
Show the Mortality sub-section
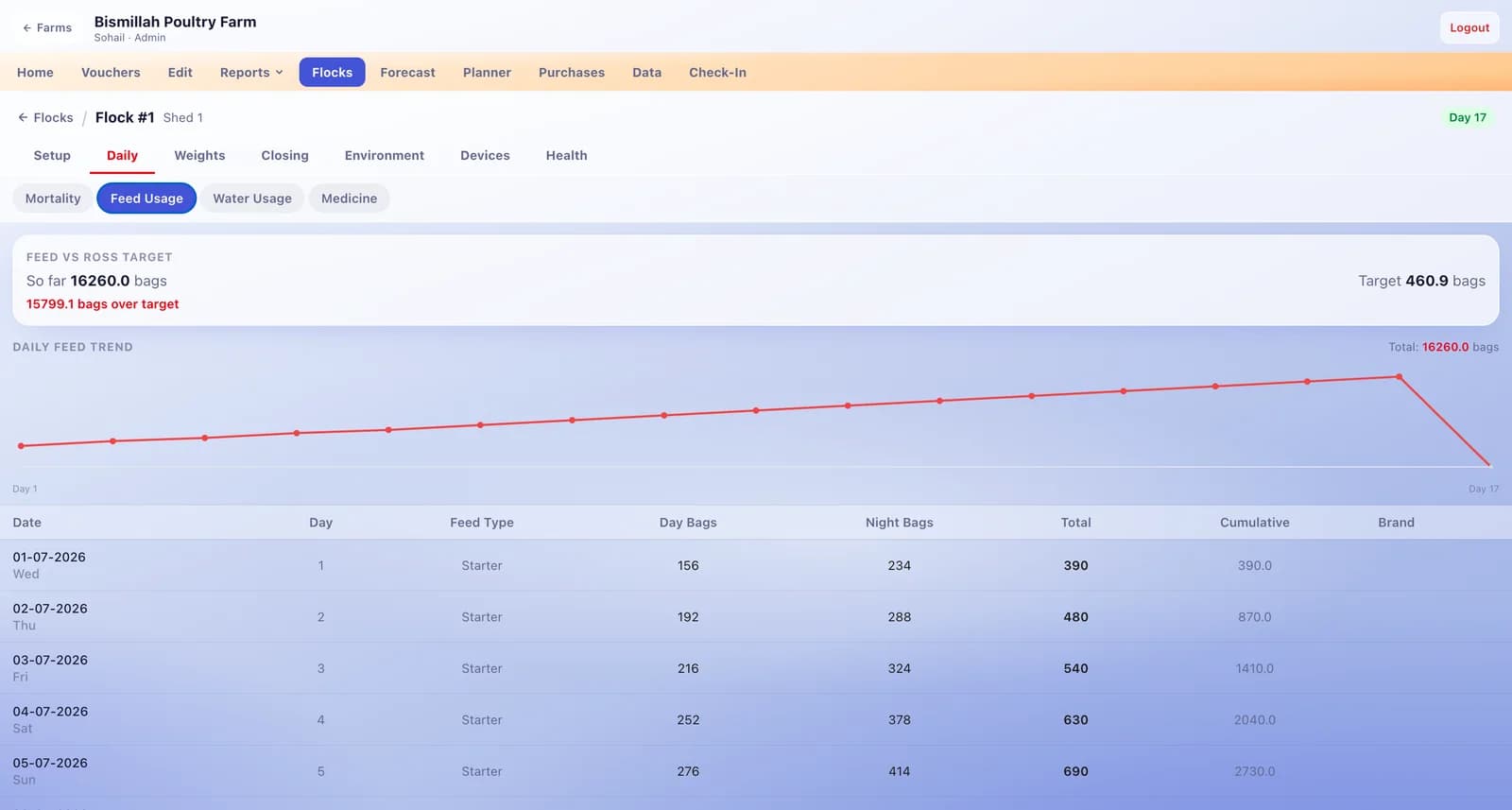pyautogui.click(x=53, y=198)
